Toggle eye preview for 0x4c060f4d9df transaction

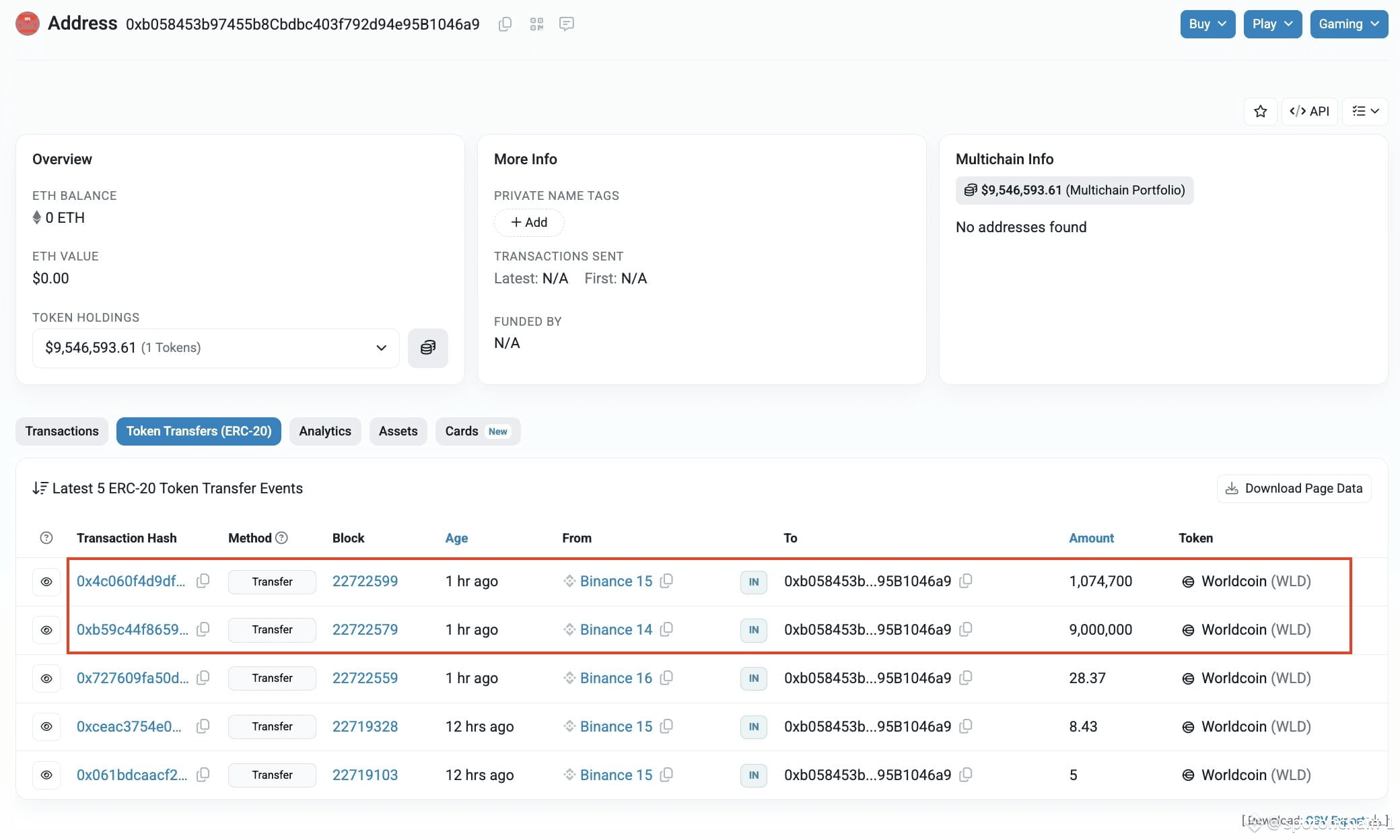click(x=46, y=582)
